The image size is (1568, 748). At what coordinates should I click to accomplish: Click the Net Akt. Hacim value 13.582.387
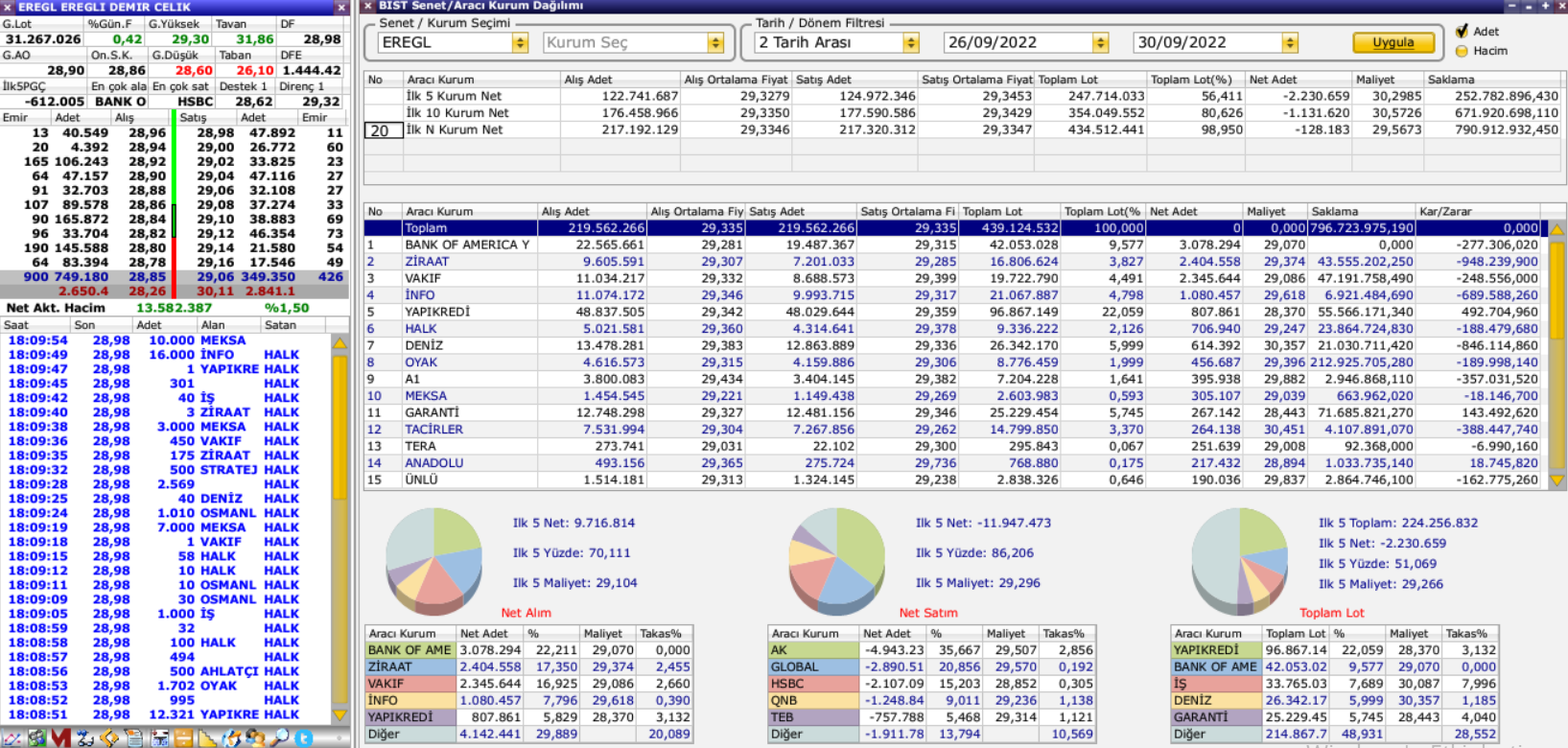[x=175, y=308]
